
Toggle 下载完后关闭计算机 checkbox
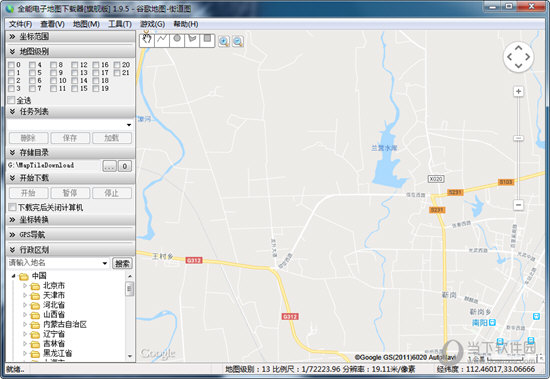[12, 207]
